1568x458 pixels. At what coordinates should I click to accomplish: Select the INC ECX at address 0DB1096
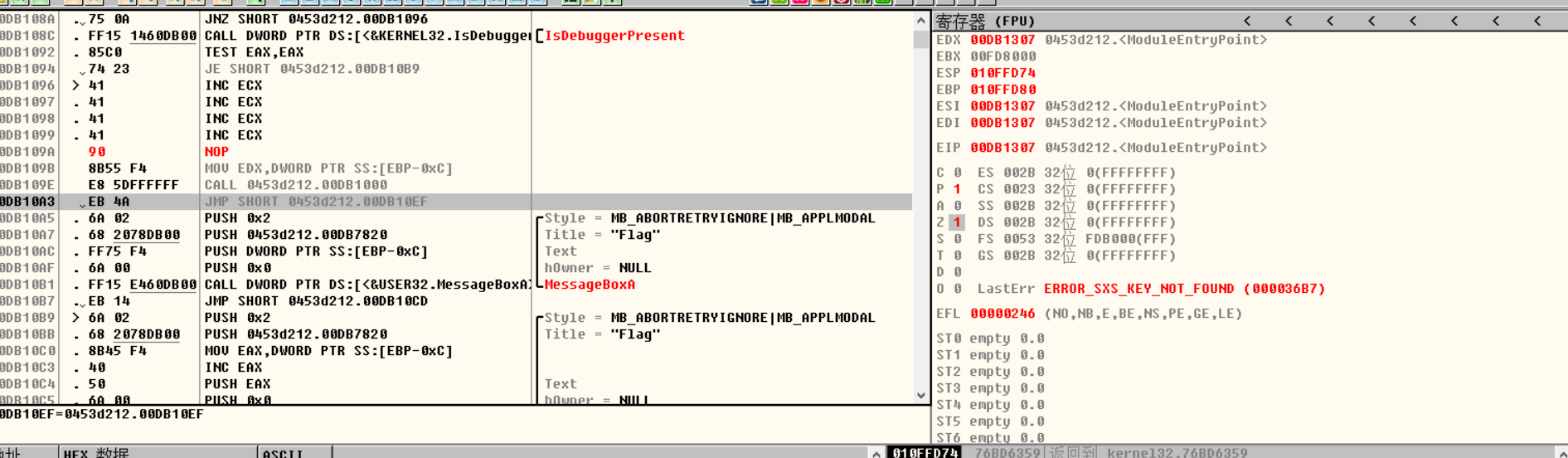point(233,85)
